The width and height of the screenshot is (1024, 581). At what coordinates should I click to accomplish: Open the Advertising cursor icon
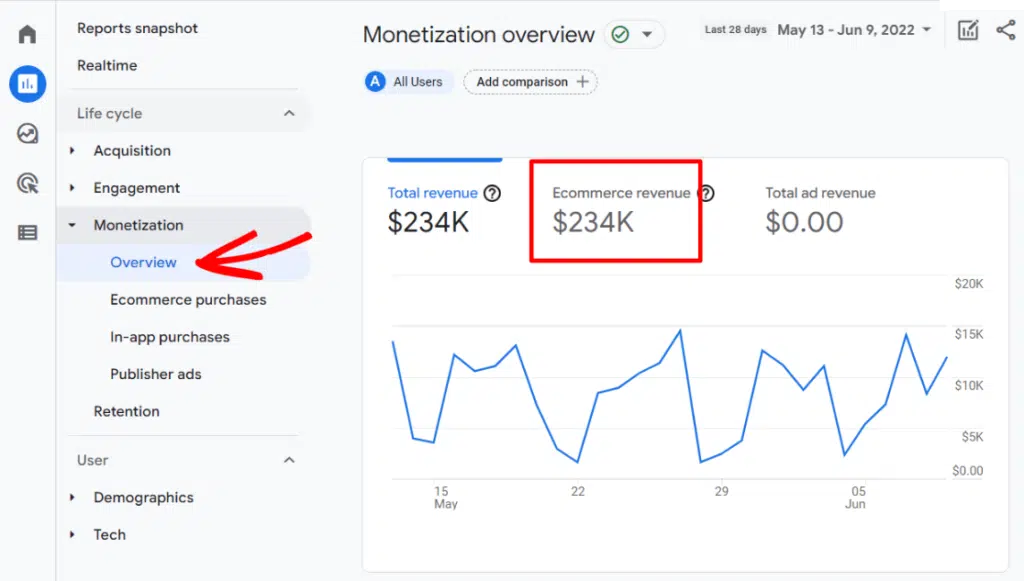point(27,183)
